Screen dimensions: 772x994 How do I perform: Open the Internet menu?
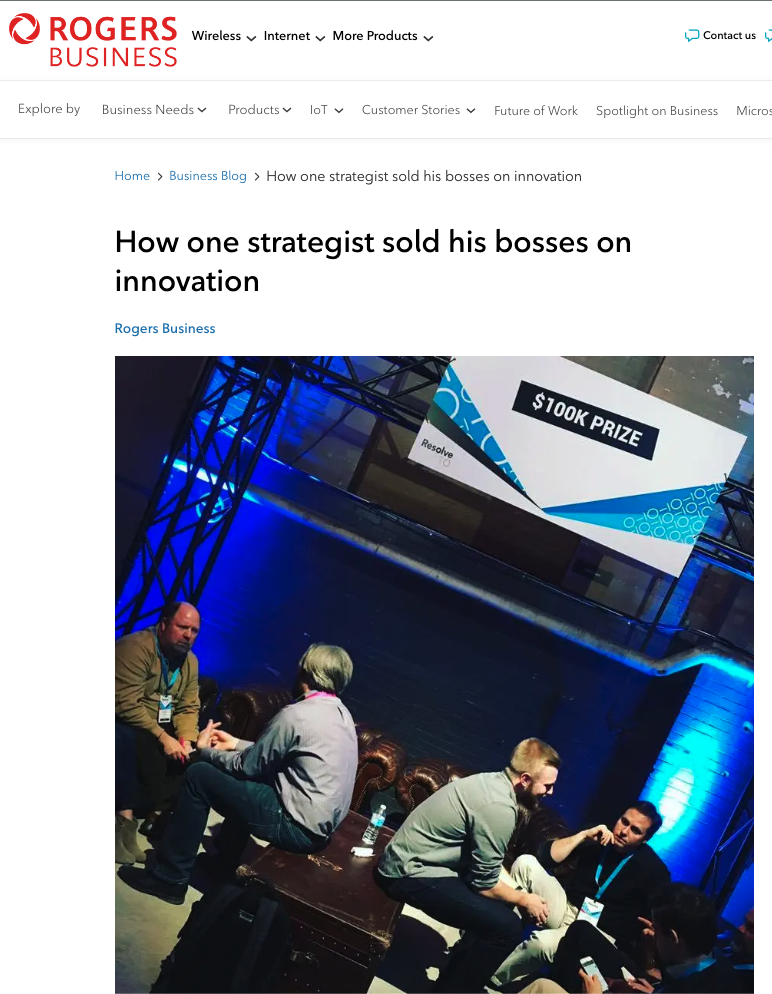(x=294, y=36)
